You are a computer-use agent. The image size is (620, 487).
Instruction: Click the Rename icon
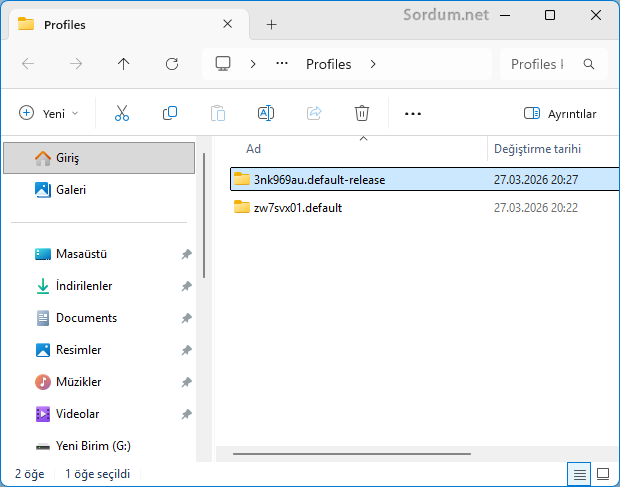266,113
